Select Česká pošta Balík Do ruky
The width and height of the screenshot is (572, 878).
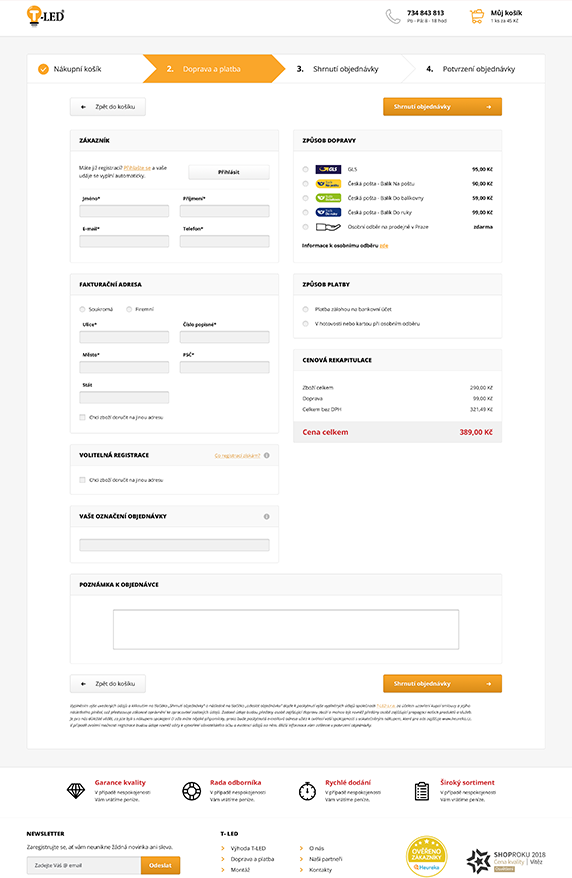point(305,212)
